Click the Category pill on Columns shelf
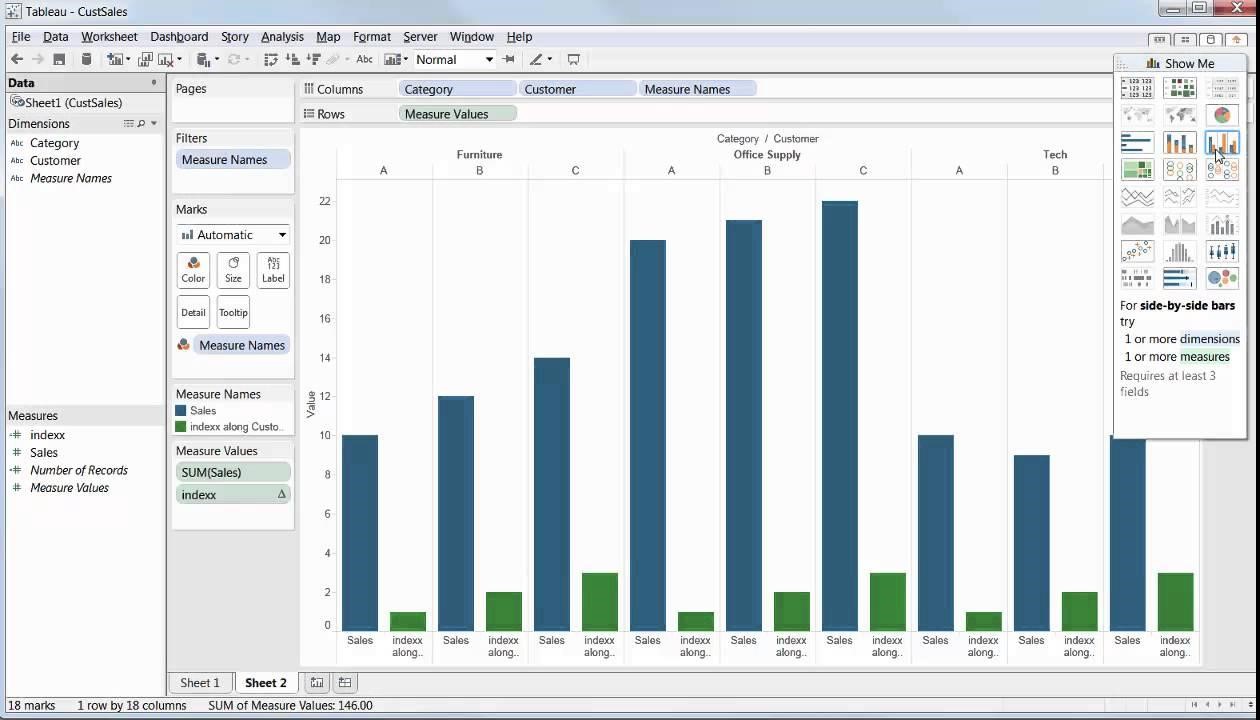 [457, 89]
